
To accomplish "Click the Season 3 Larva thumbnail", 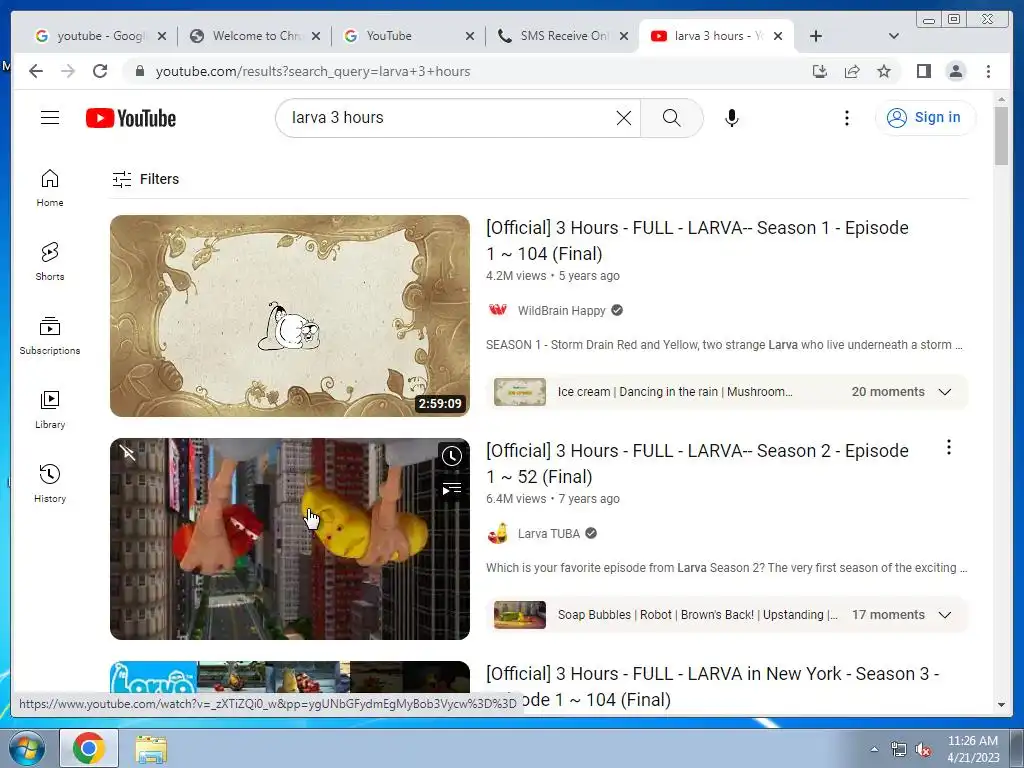I will point(289,677).
